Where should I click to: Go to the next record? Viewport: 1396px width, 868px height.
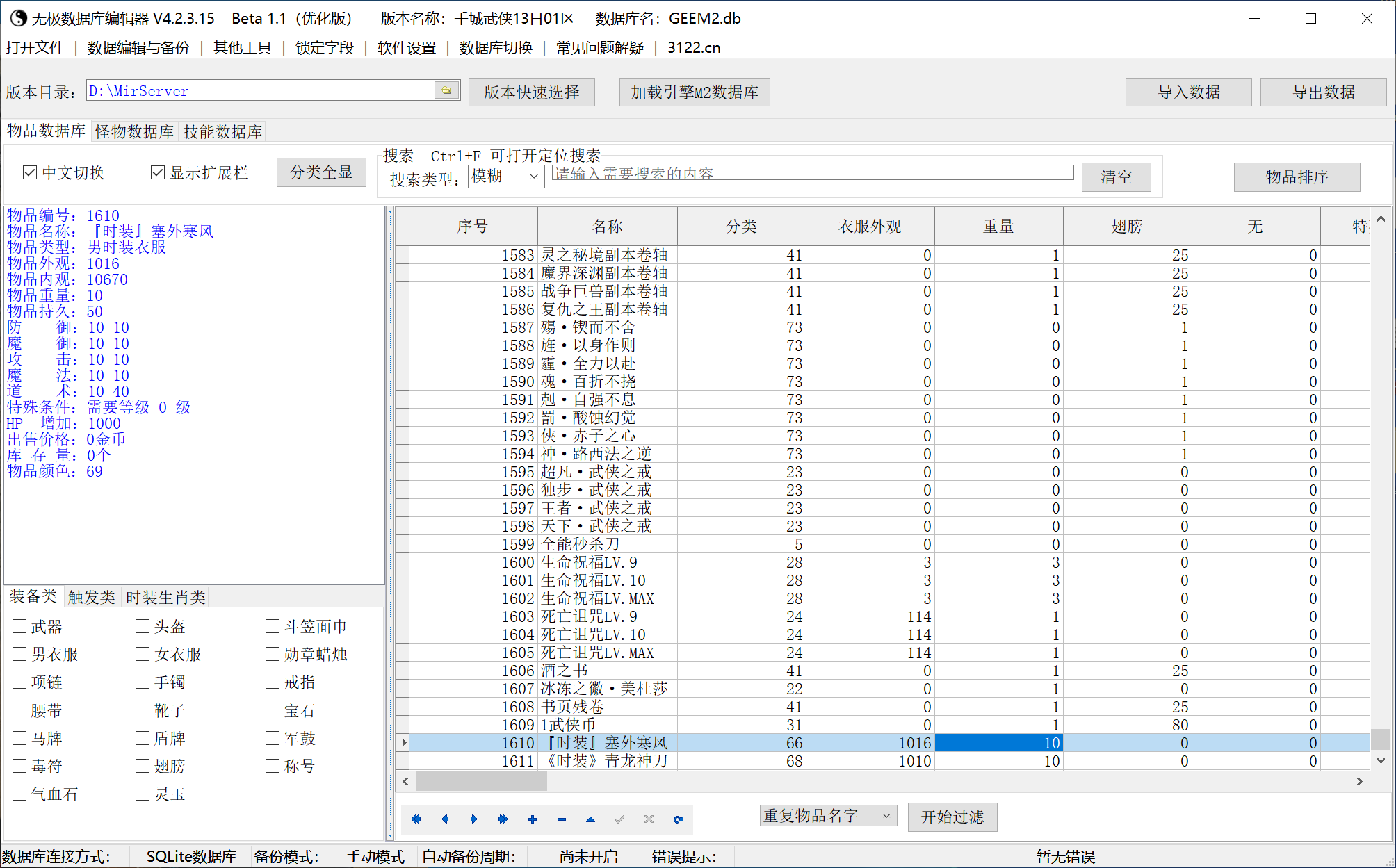click(474, 819)
